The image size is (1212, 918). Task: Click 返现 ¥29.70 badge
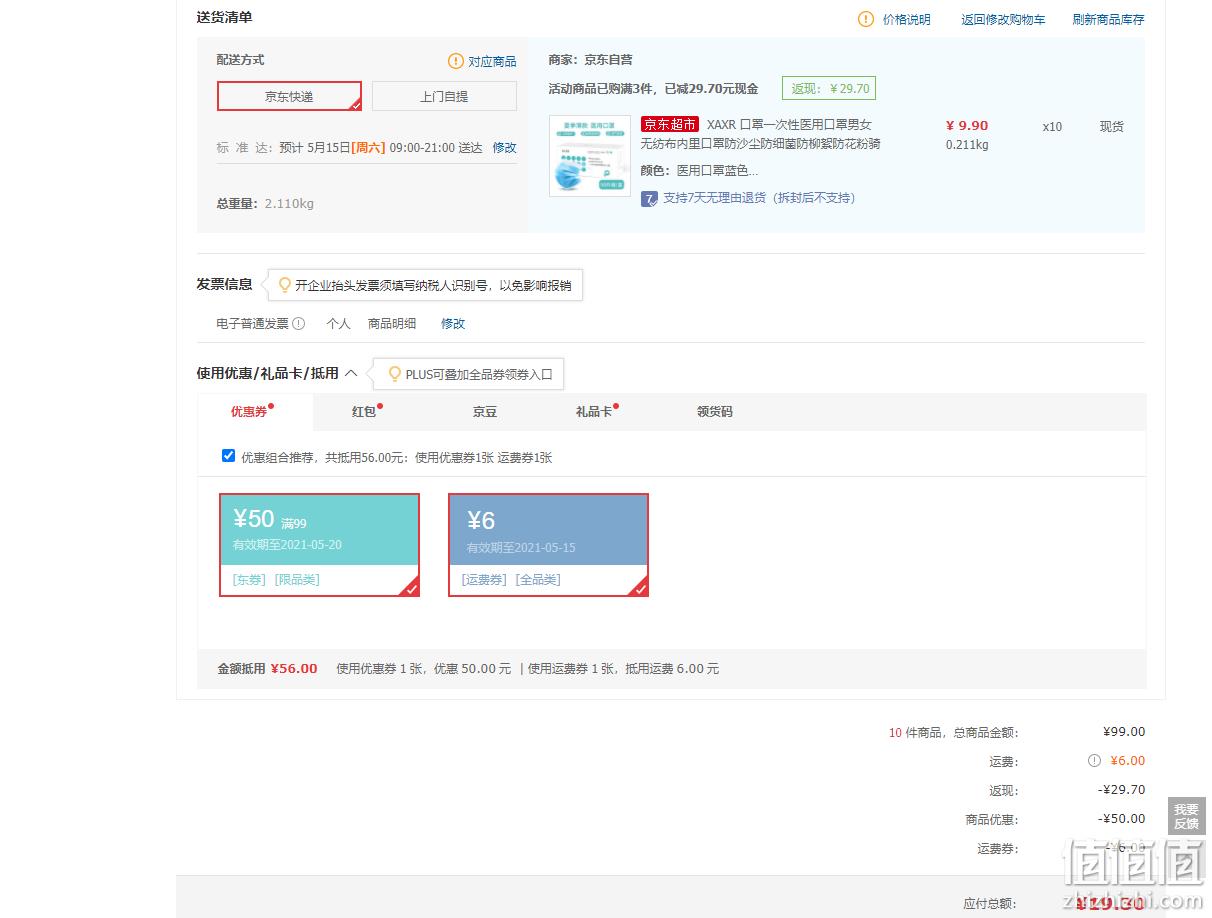(830, 88)
